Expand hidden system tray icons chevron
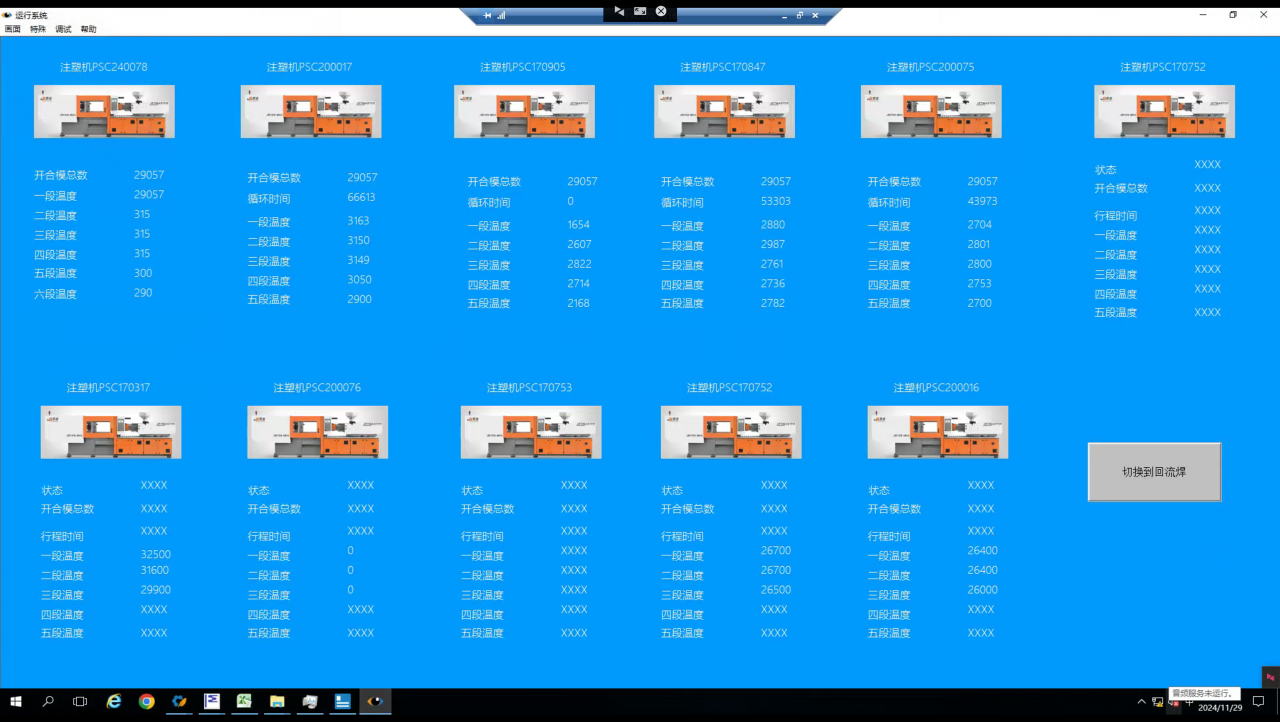1280x722 pixels. click(1142, 702)
